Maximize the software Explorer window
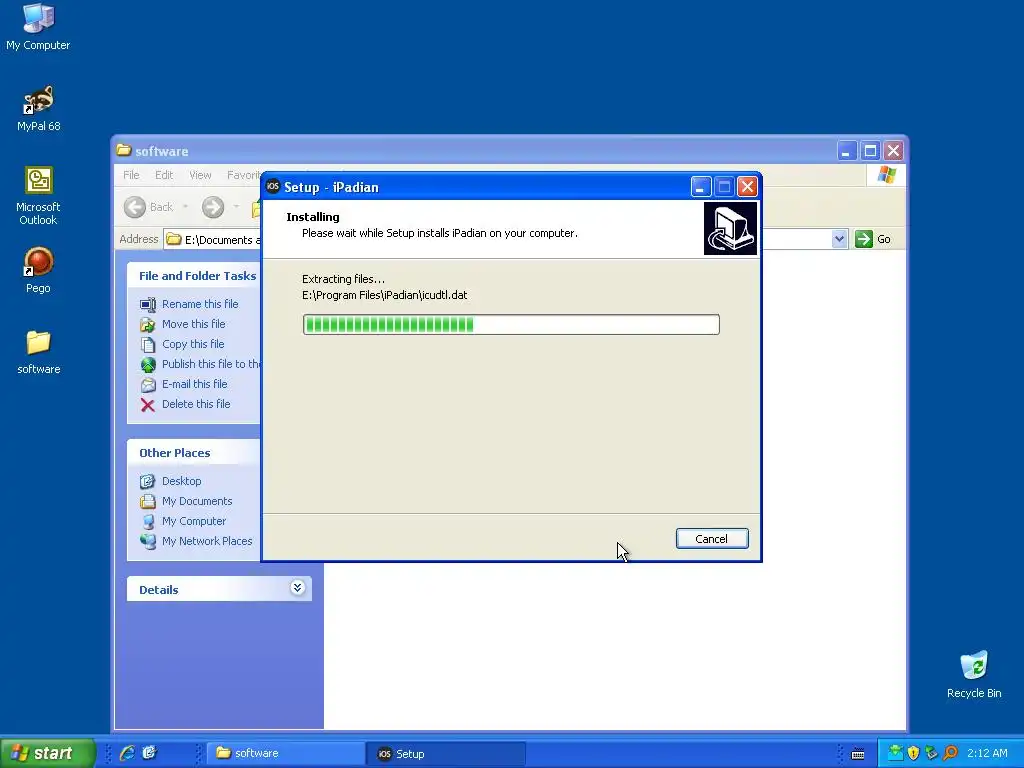Screen dimensions: 1024x768 (x=870, y=151)
